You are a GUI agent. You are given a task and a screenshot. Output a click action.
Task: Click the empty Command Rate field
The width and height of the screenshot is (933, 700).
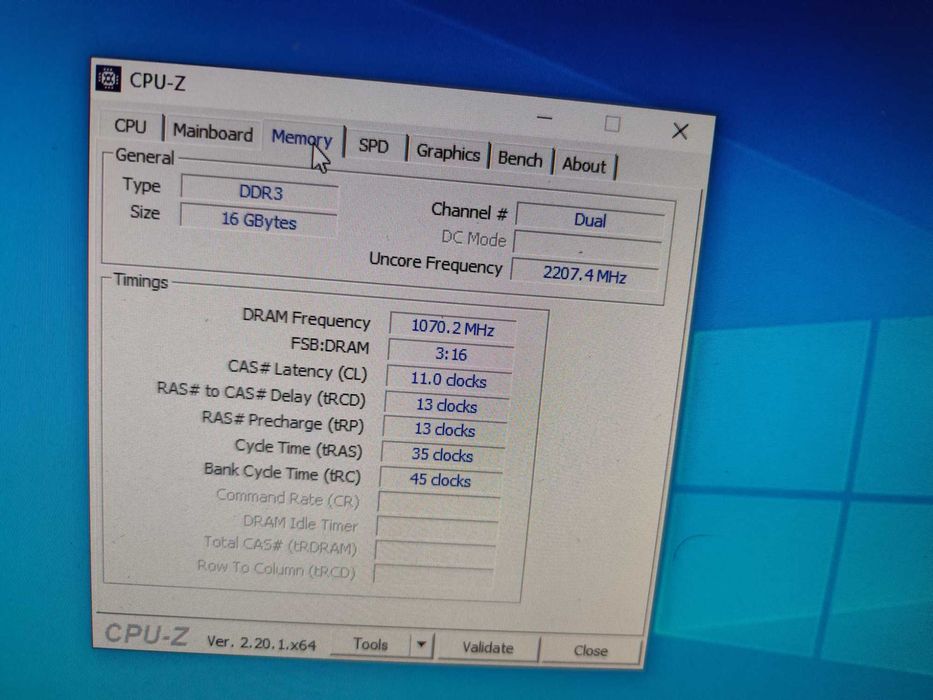pos(439,504)
